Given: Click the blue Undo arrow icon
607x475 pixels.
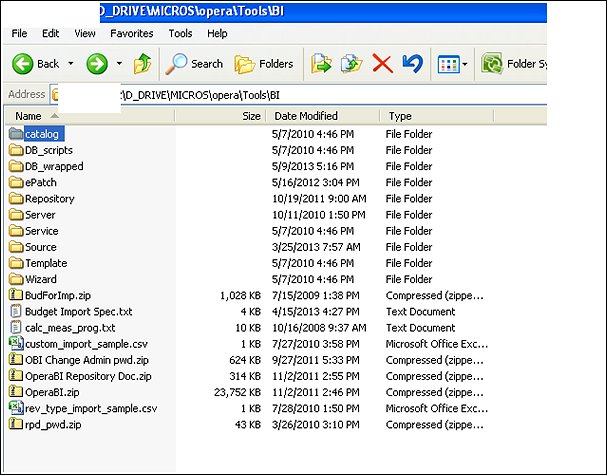Looking at the screenshot, I should click(x=411, y=64).
